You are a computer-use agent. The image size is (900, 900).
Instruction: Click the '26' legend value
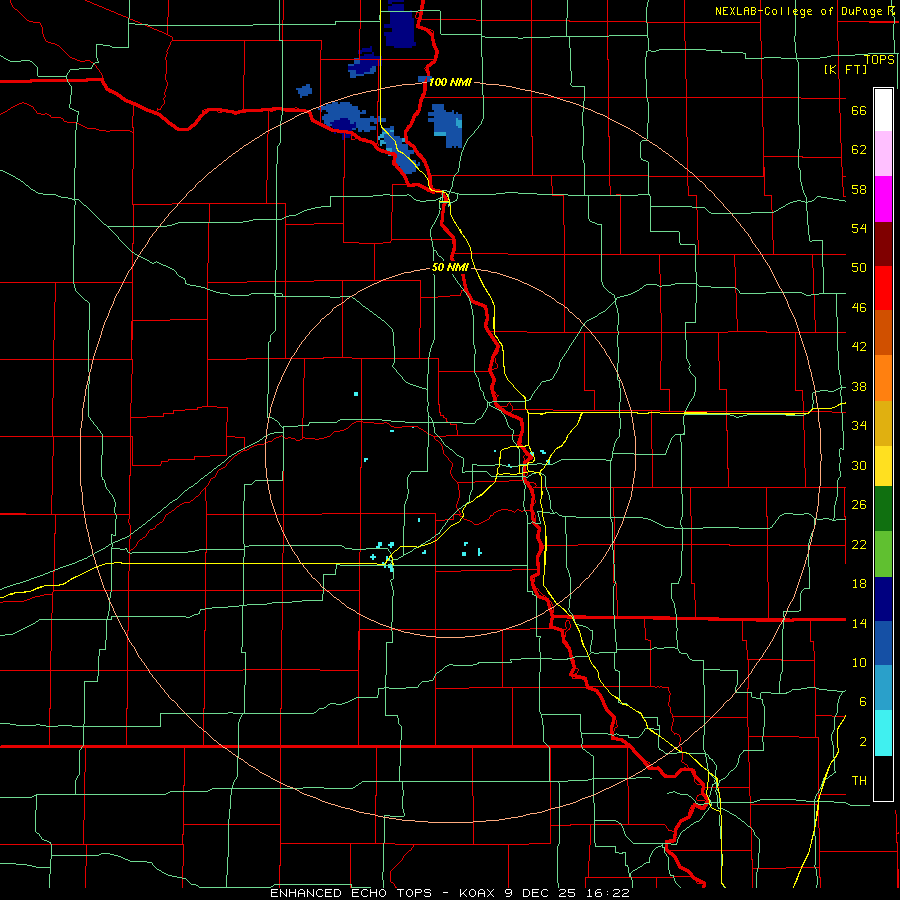coord(859,505)
